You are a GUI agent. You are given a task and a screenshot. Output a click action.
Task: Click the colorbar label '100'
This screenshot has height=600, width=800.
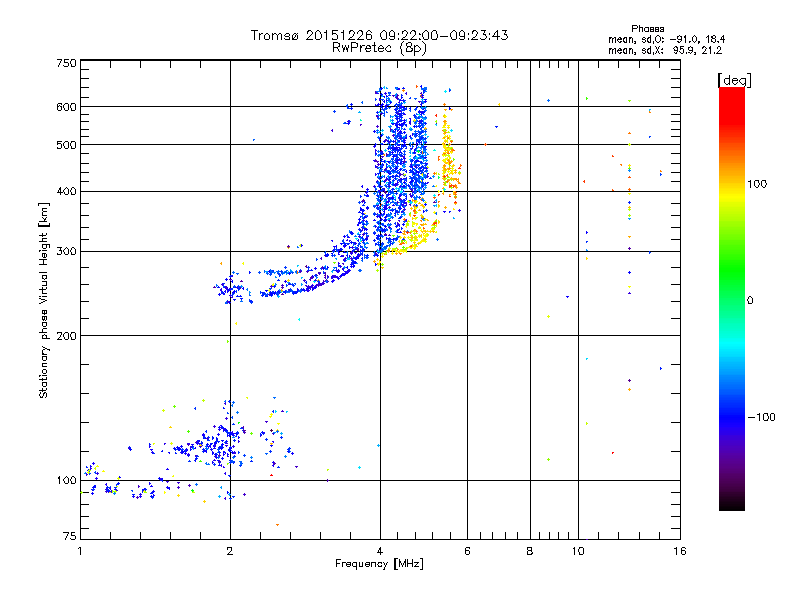click(x=757, y=184)
